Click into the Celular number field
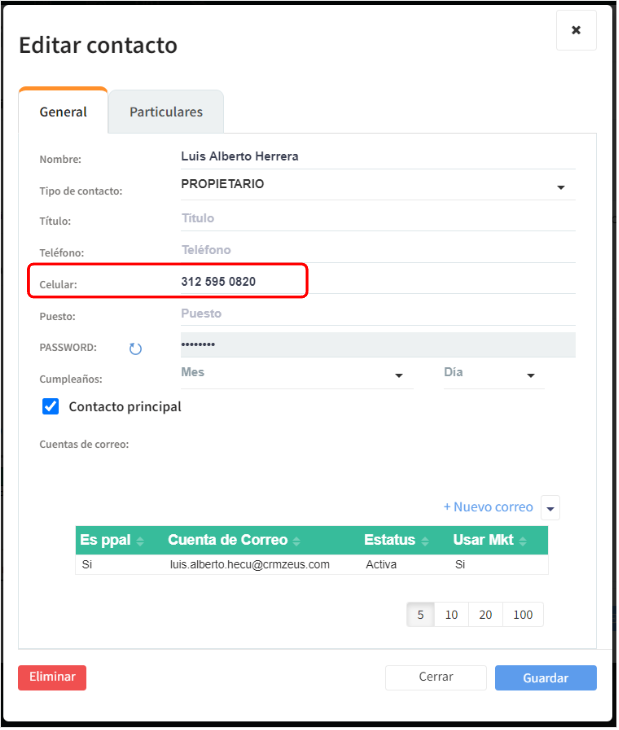The height and width of the screenshot is (730, 619). [x=240, y=282]
